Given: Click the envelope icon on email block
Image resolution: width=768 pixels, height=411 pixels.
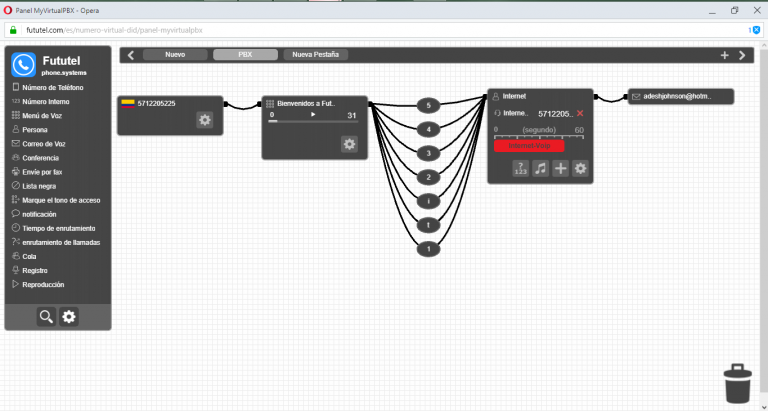Looking at the screenshot, I should click(x=636, y=97).
